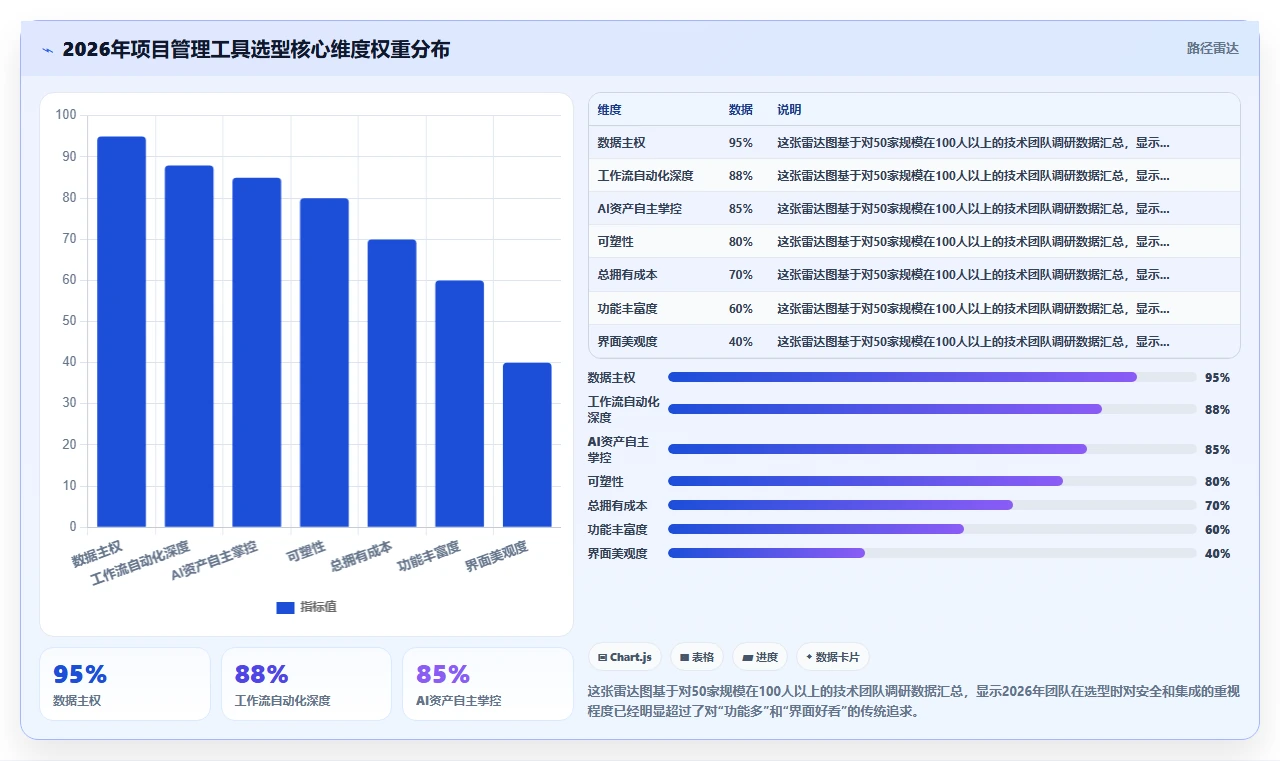Image resolution: width=1280 pixels, height=761 pixels.
Task: Open the 85% AI资产自主掌控 stat card
Action: (x=488, y=684)
